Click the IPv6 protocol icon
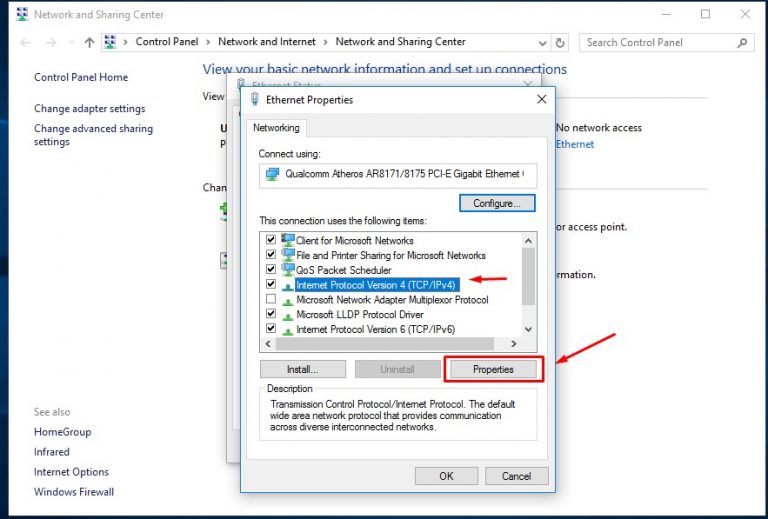The height and width of the screenshot is (519, 768). (288, 330)
